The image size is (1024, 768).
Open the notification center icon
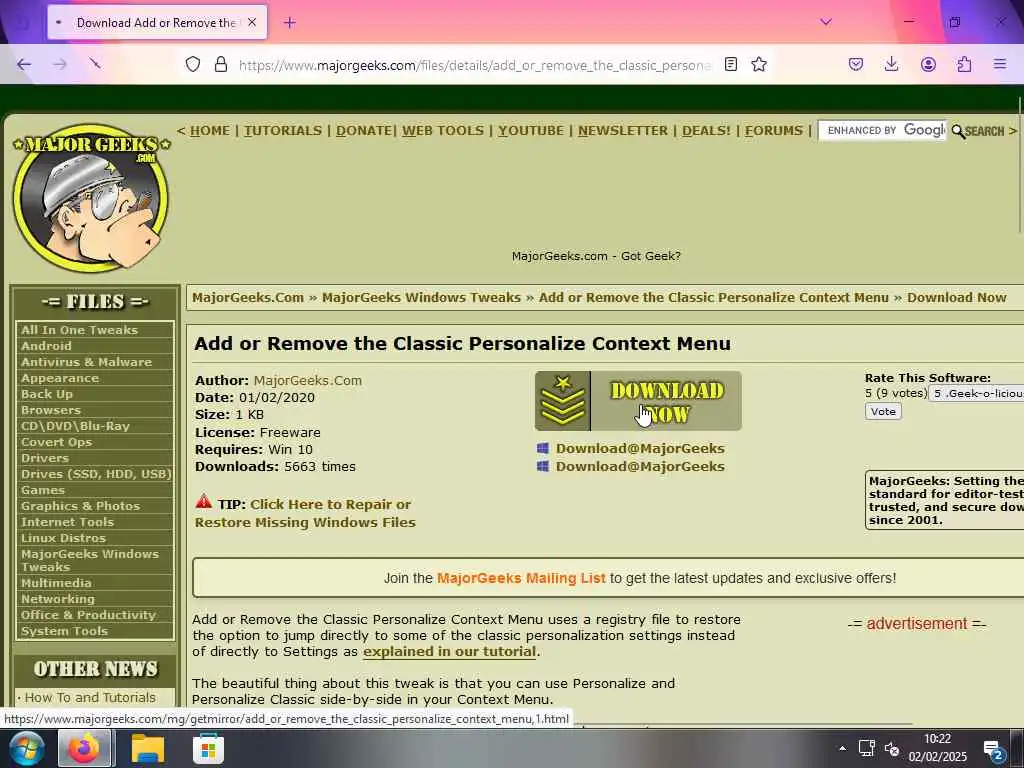(x=993, y=750)
